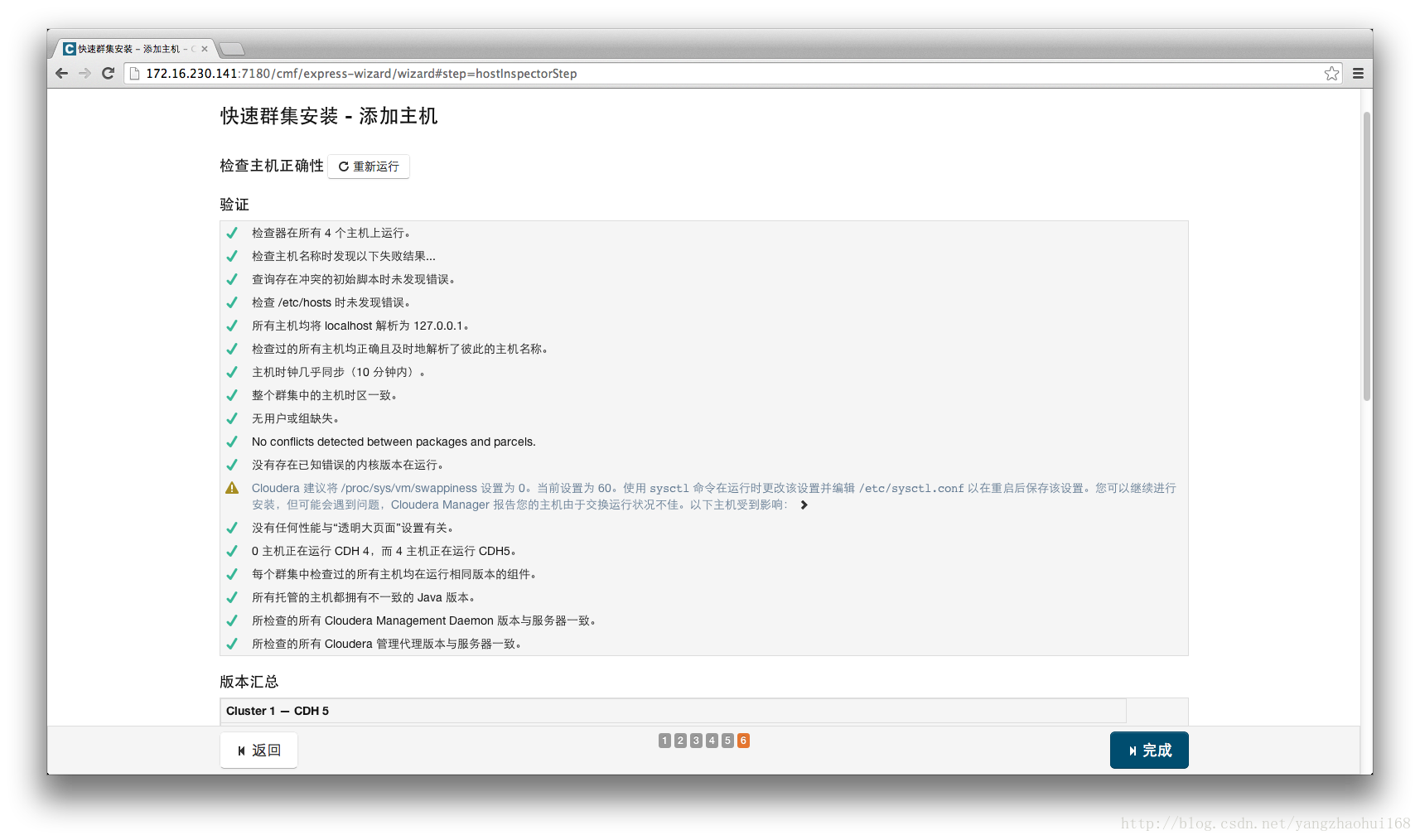The height and width of the screenshot is (840, 1420).
Task: Click the checkmark beside No conflicts detected row
Action: pos(232,442)
